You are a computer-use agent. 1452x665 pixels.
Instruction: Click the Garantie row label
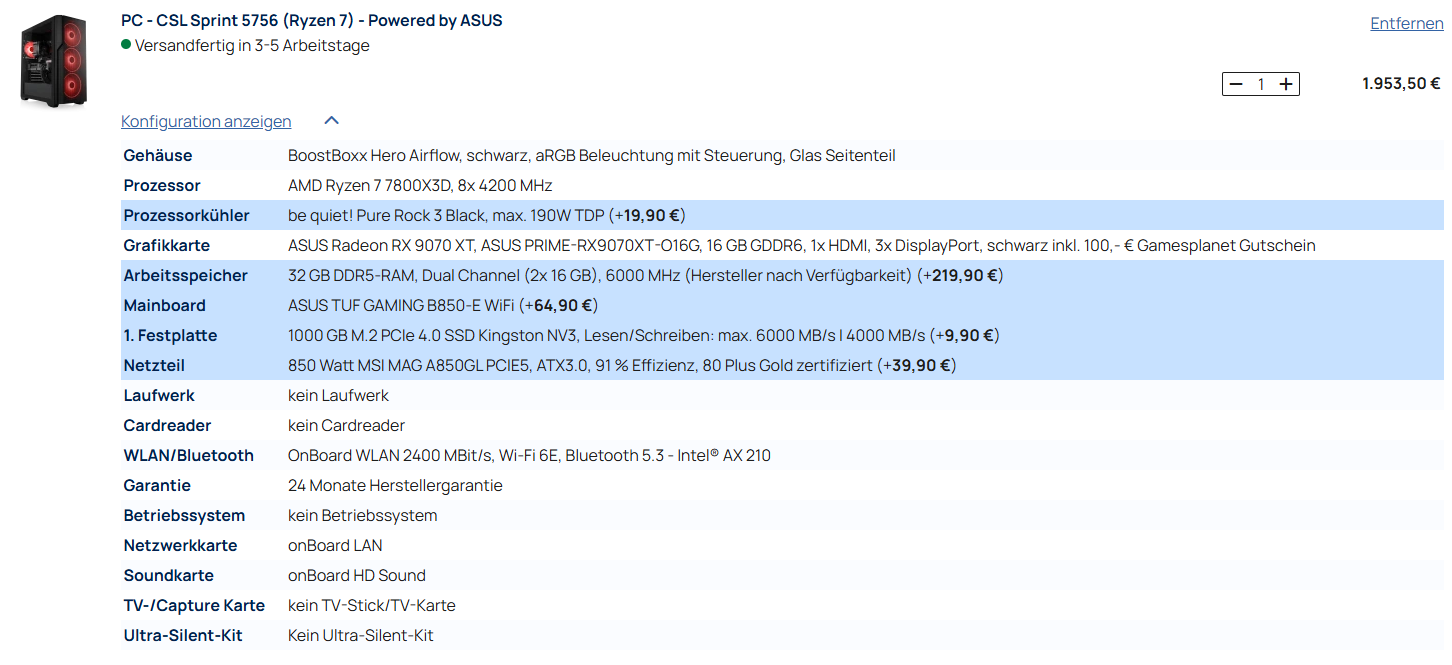tap(157, 485)
